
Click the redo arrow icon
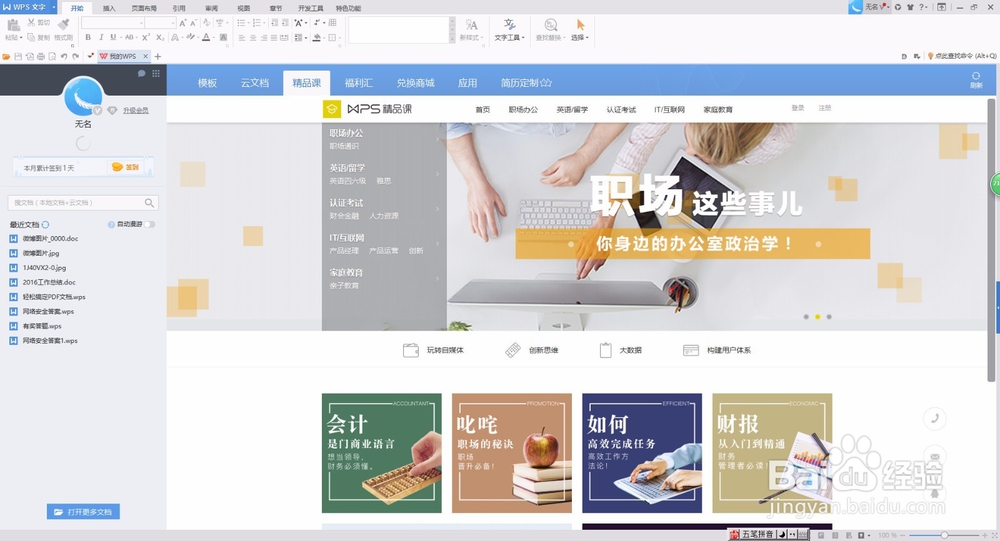75,57
